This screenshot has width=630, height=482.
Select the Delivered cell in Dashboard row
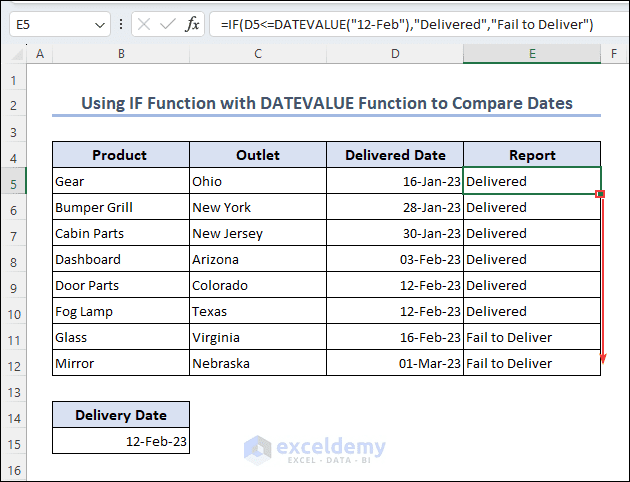532,259
